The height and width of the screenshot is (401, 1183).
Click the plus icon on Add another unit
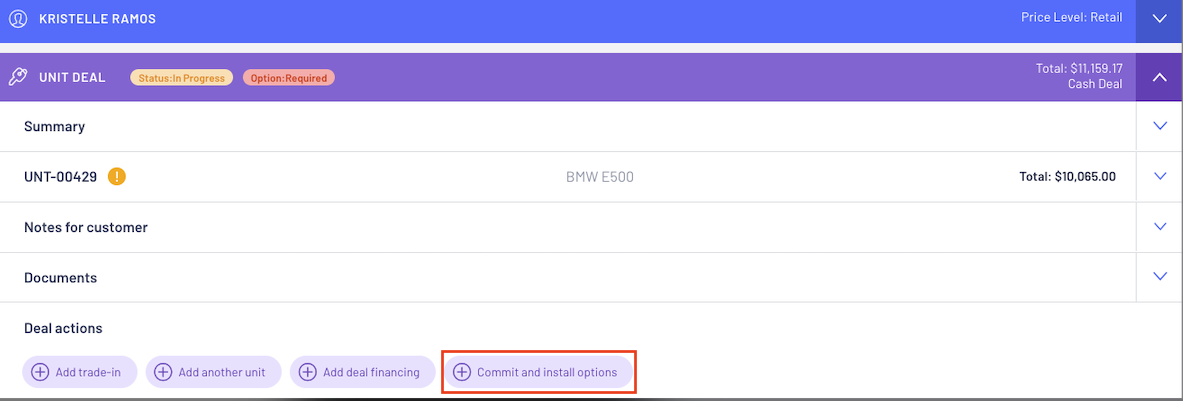click(163, 372)
